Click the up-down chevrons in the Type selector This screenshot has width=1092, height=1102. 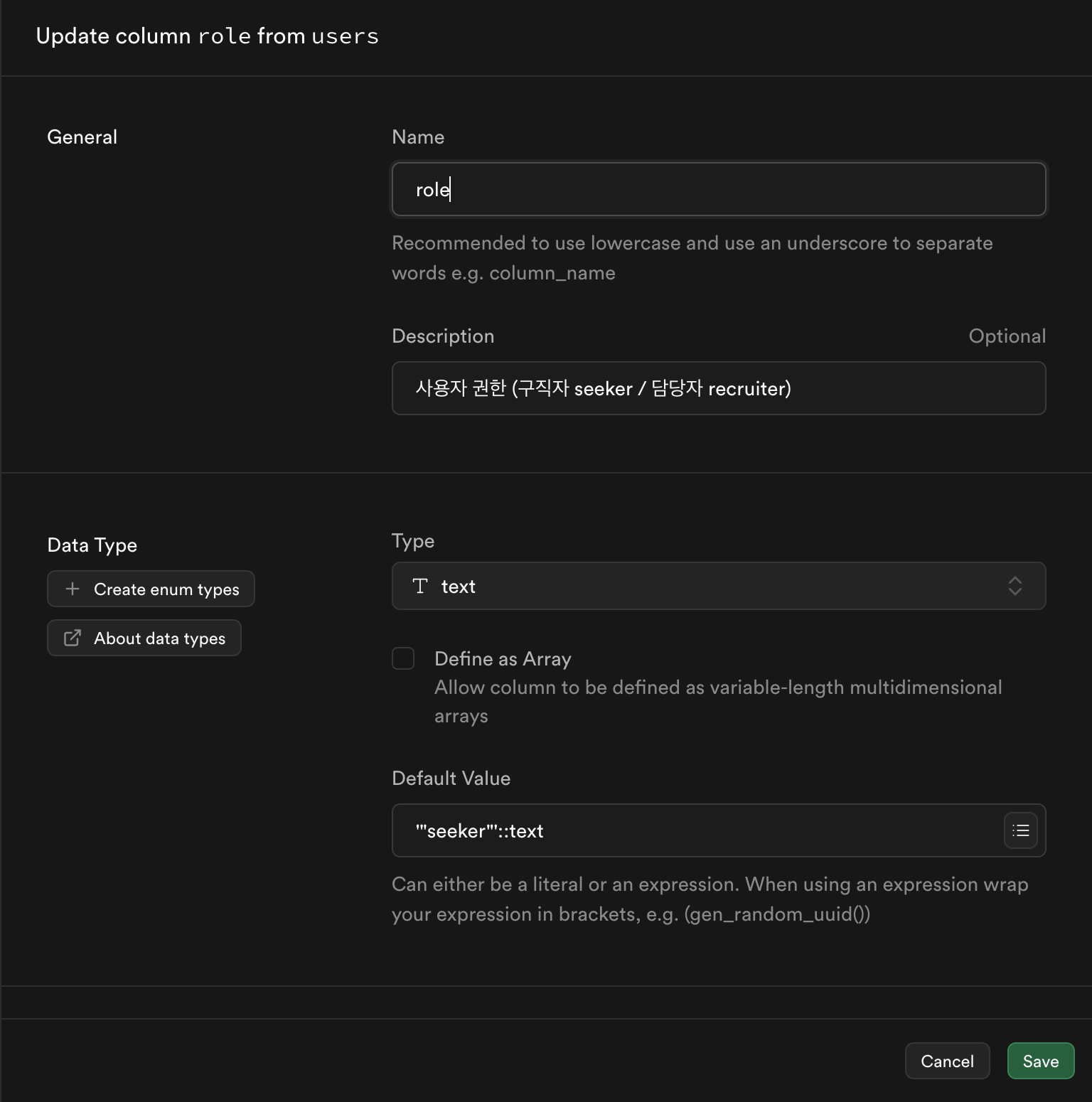(x=1015, y=586)
